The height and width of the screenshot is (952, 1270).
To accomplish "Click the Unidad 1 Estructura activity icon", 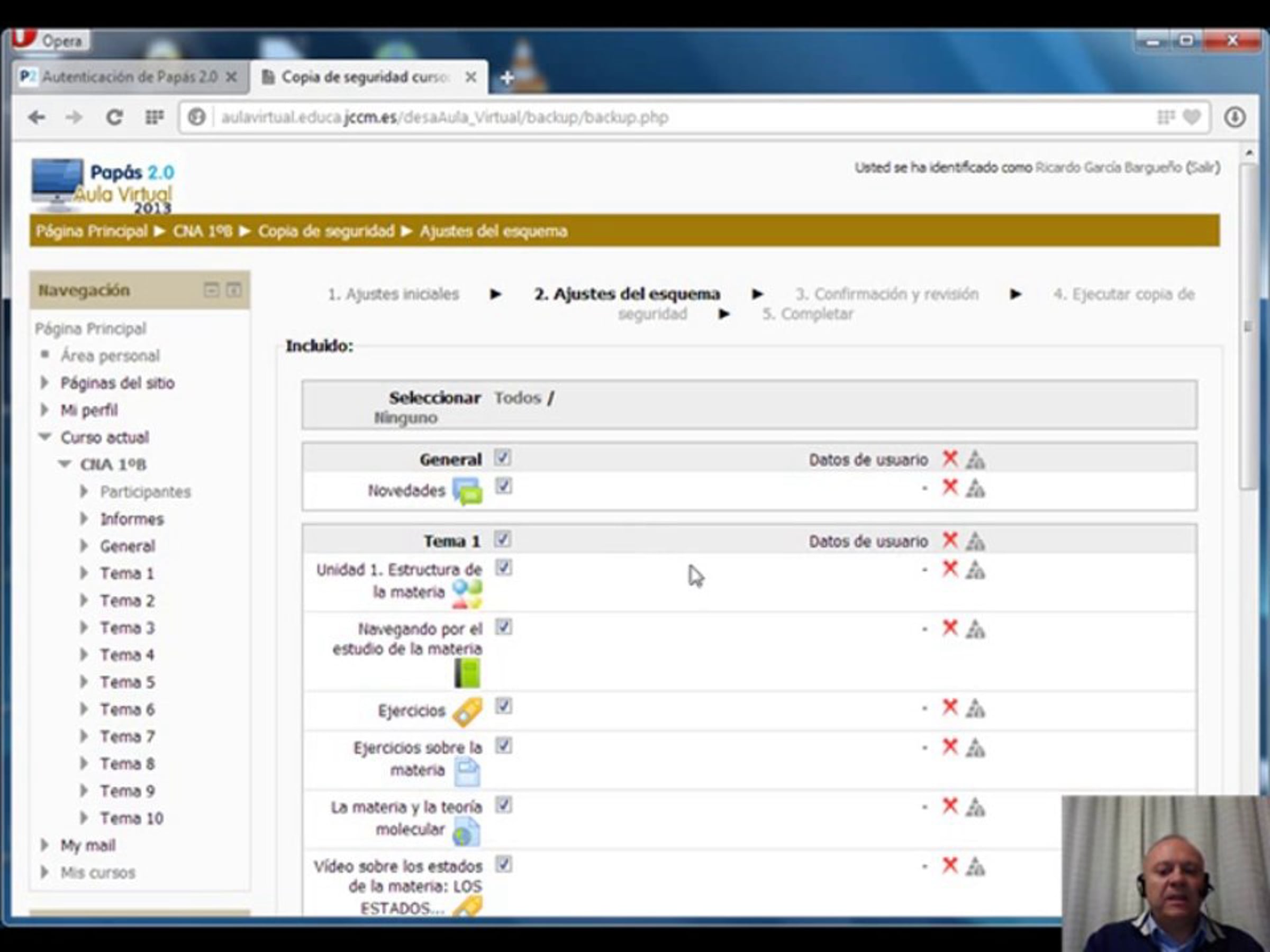I will [x=467, y=594].
